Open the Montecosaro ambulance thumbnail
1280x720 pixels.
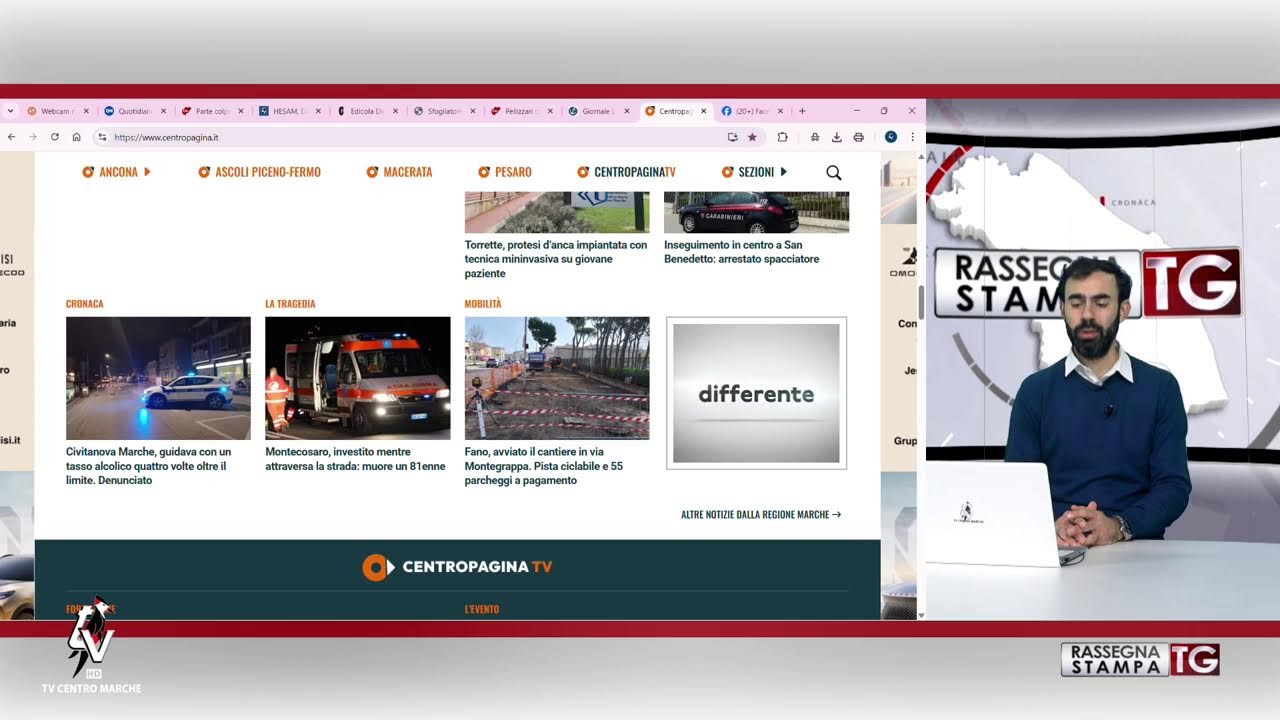(x=358, y=378)
